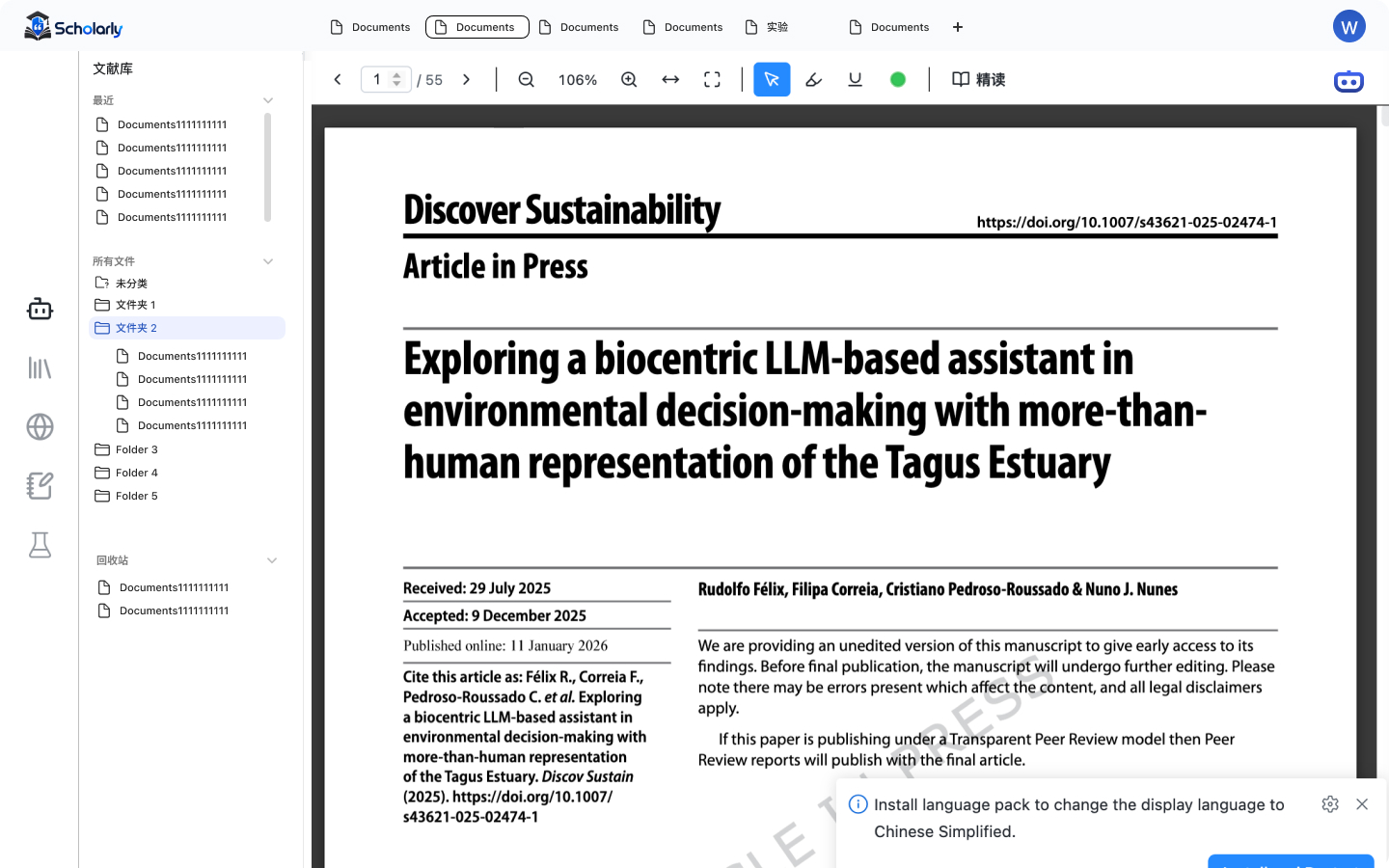This screenshot has height=868, width=1389.
Task: Click the 106% zoom level value
Action: [578, 80]
